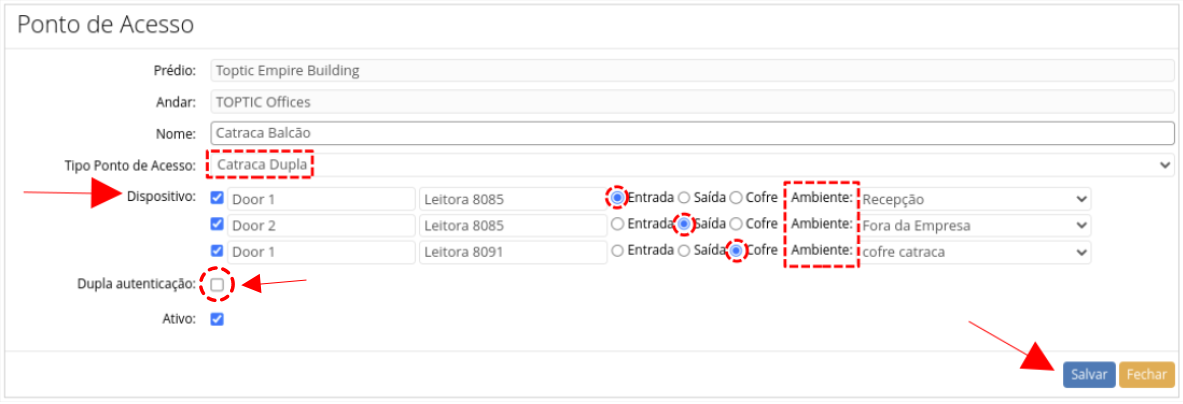Expand the Fora da Empresa dropdown
Image resolution: width=1183 pixels, height=404 pixels.
pyautogui.click(x=974, y=225)
